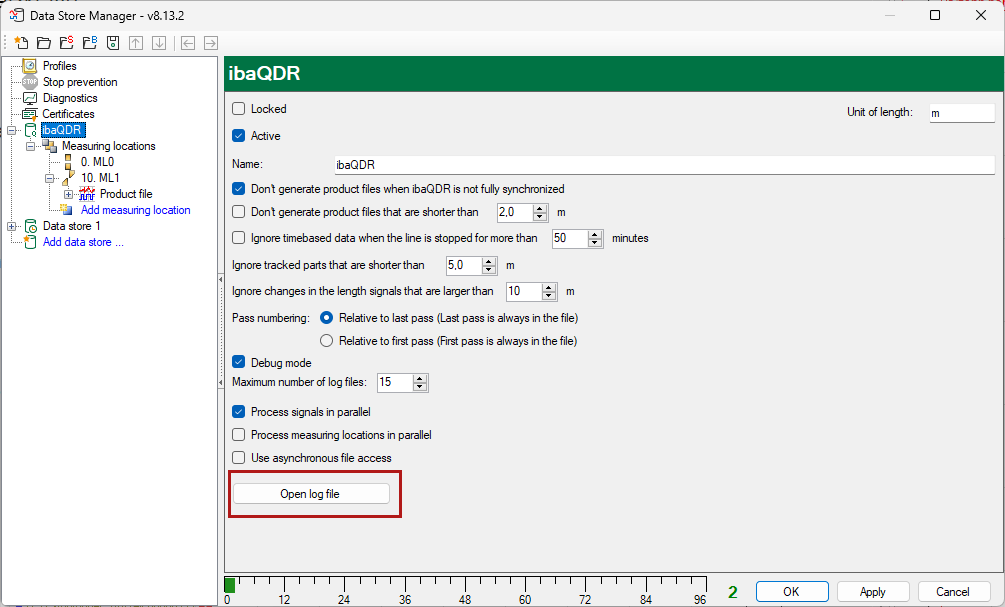Click the green load indicator at scale start
The width and height of the screenshot is (1005, 607).
[229, 585]
